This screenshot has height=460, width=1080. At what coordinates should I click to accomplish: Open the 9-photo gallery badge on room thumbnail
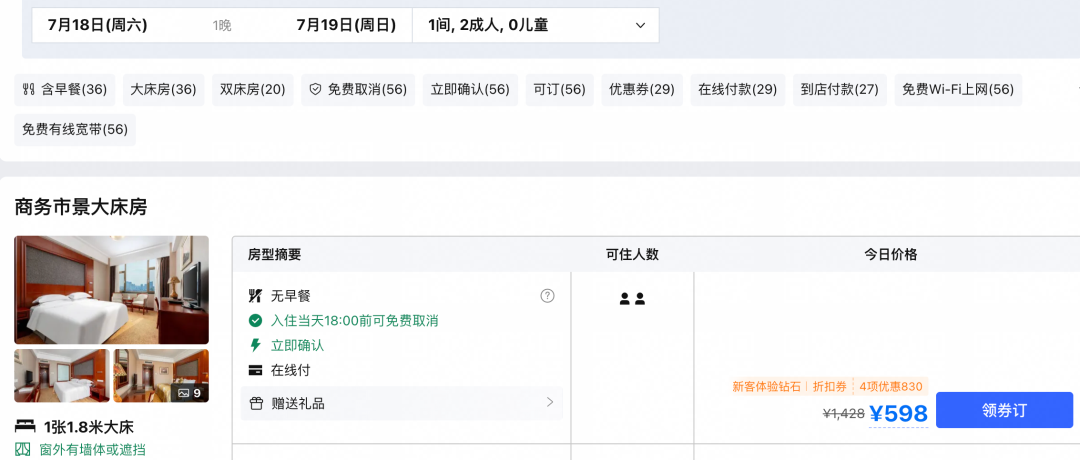click(189, 393)
